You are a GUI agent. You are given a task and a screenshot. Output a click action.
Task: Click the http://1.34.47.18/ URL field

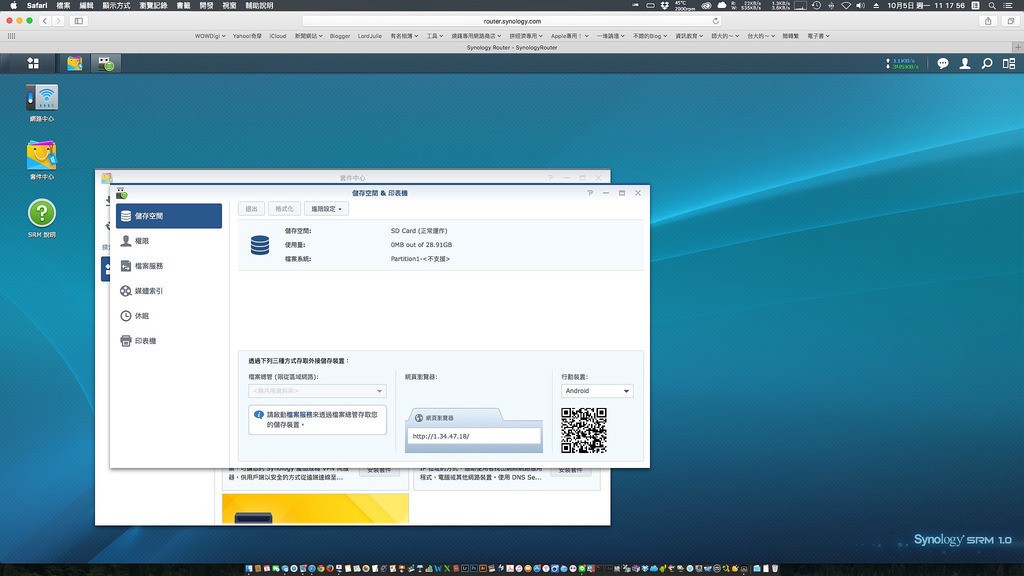(x=474, y=436)
